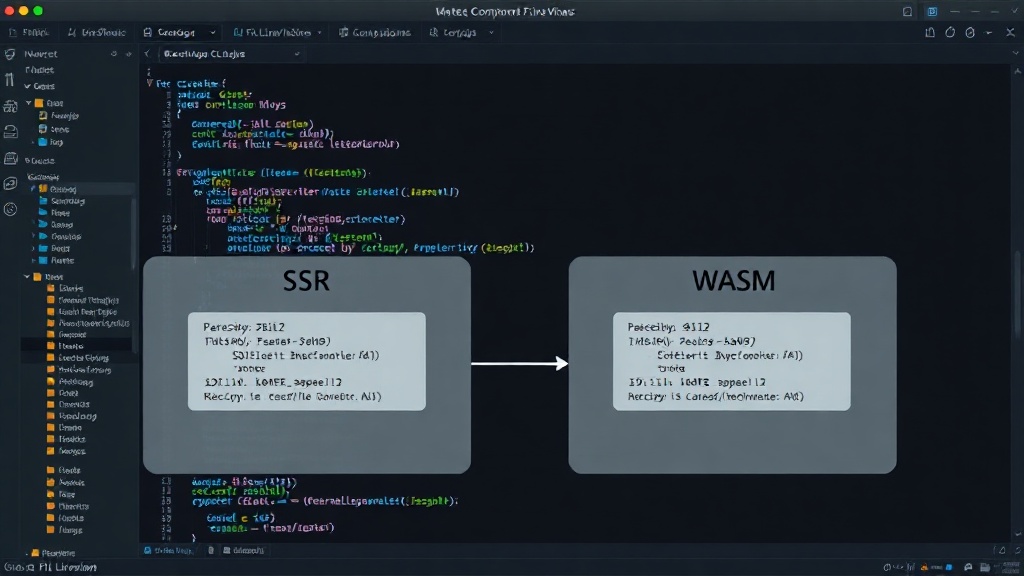Switch to the 'Corlajs' tab

tap(453, 32)
